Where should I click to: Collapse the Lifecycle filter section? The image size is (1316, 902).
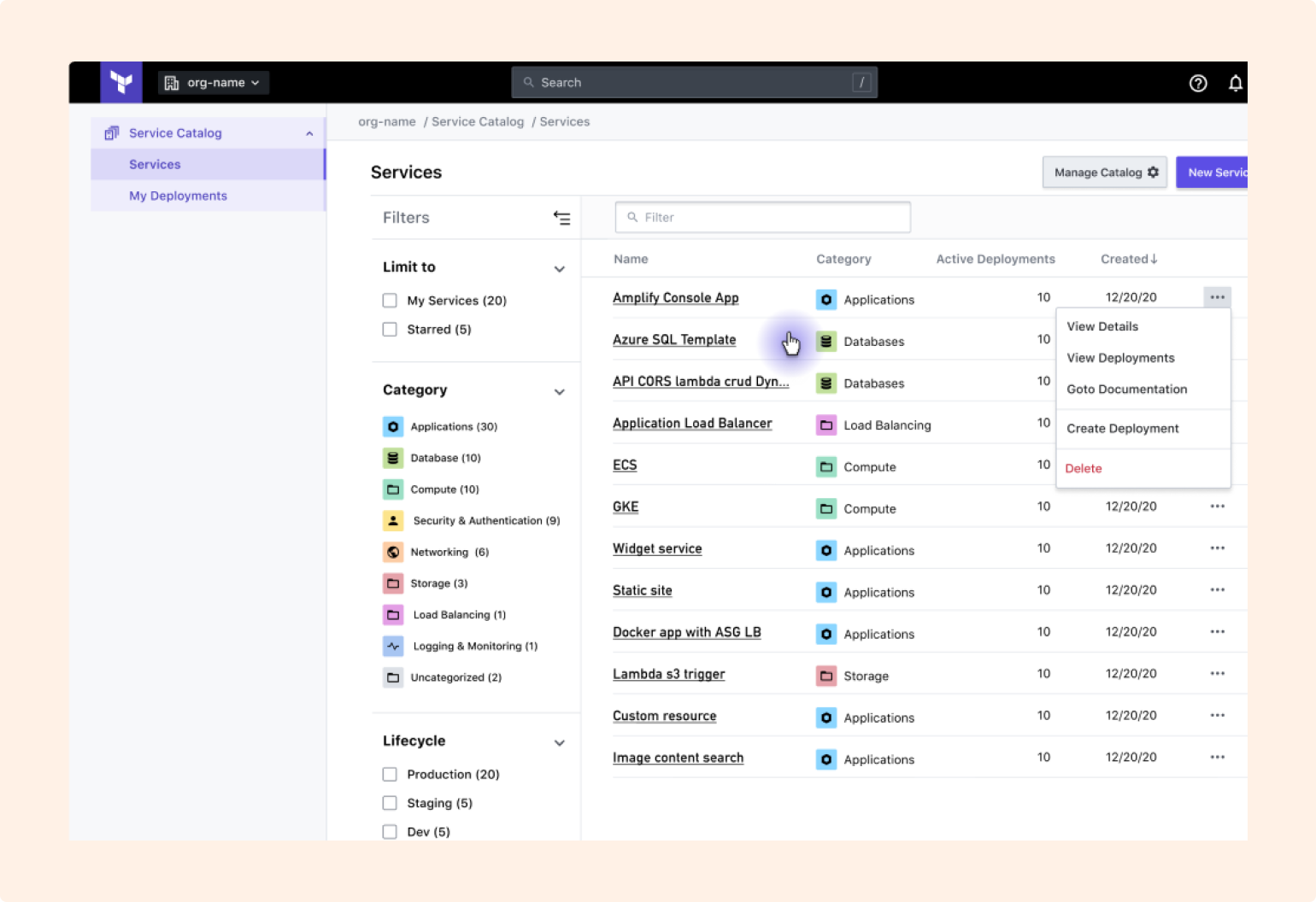pos(560,743)
